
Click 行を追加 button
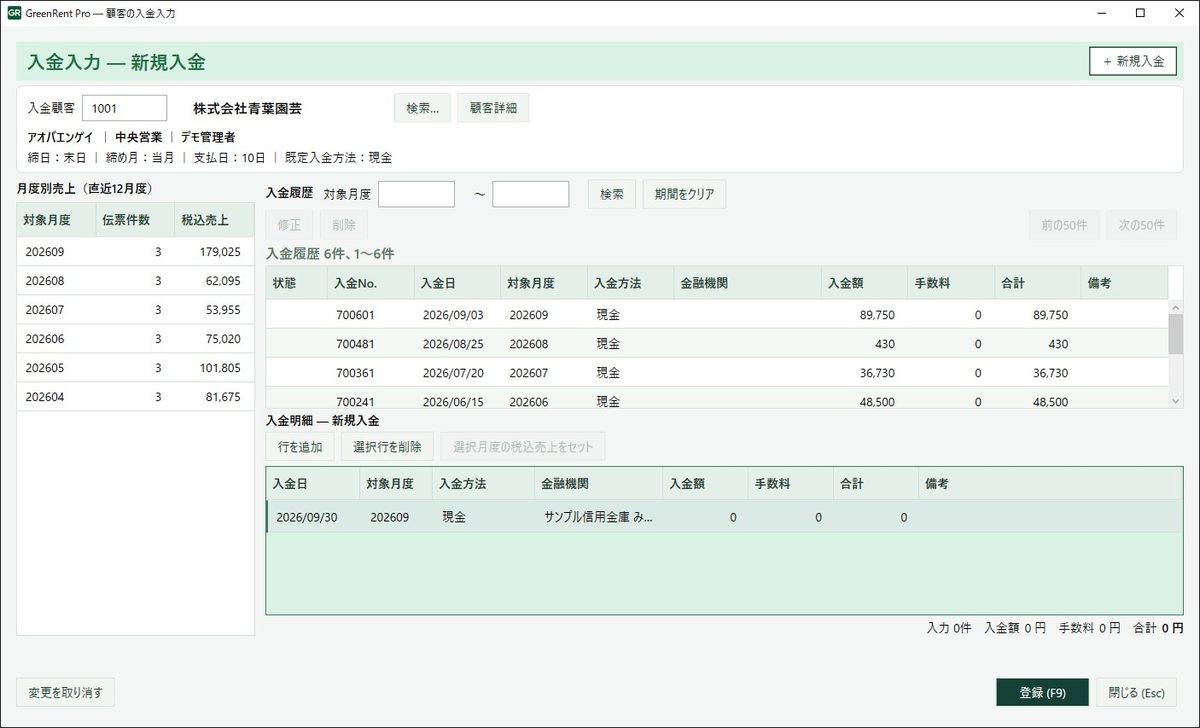pyautogui.click(x=300, y=447)
